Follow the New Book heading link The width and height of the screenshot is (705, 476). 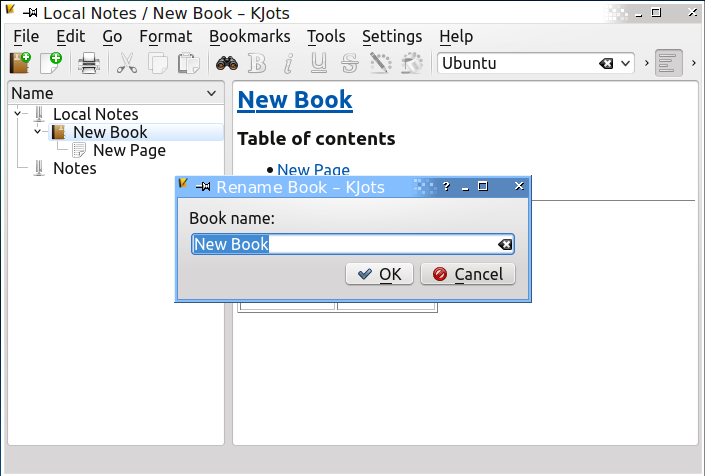[x=295, y=100]
